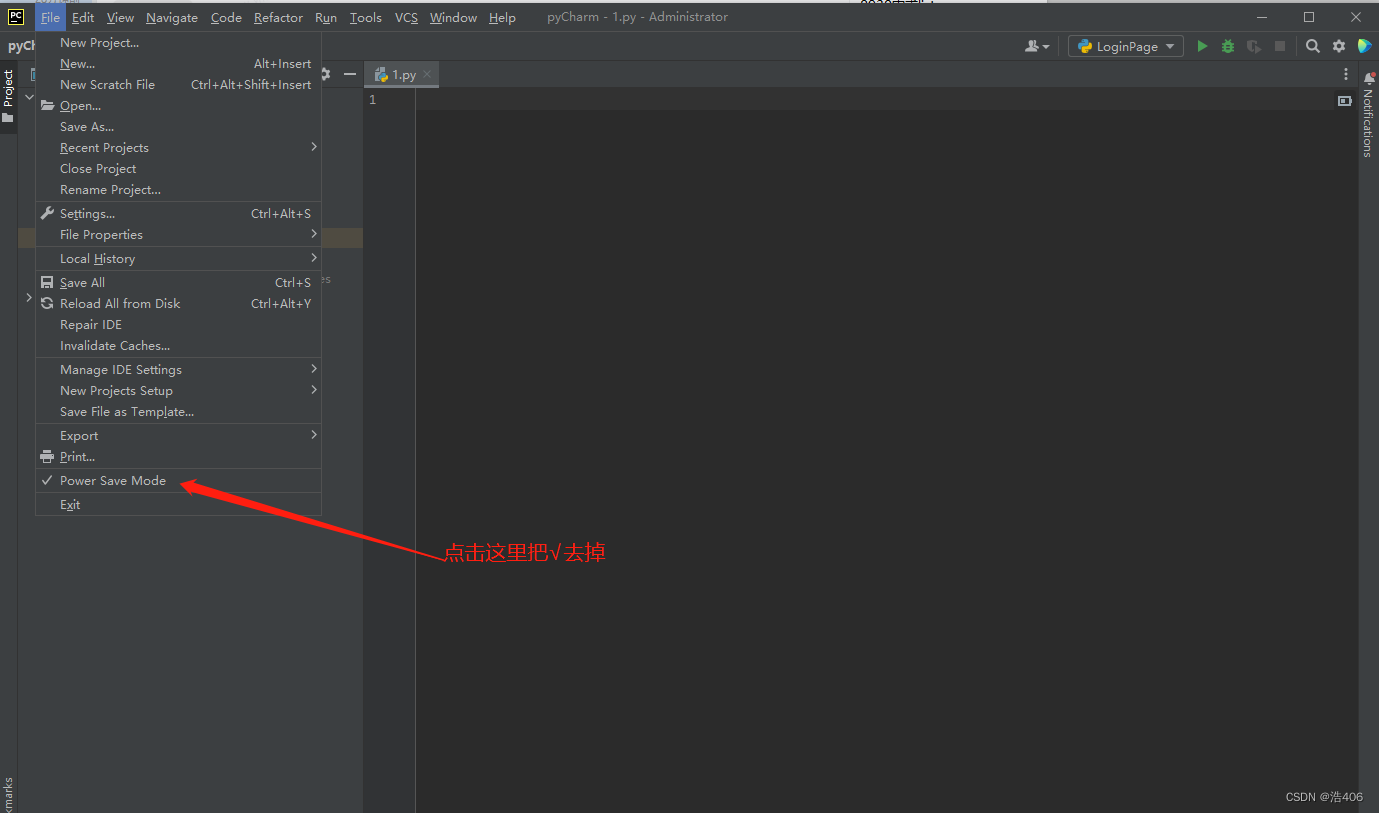Click Run with Coverage shield icon

pyautogui.click(x=1254, y=46)
